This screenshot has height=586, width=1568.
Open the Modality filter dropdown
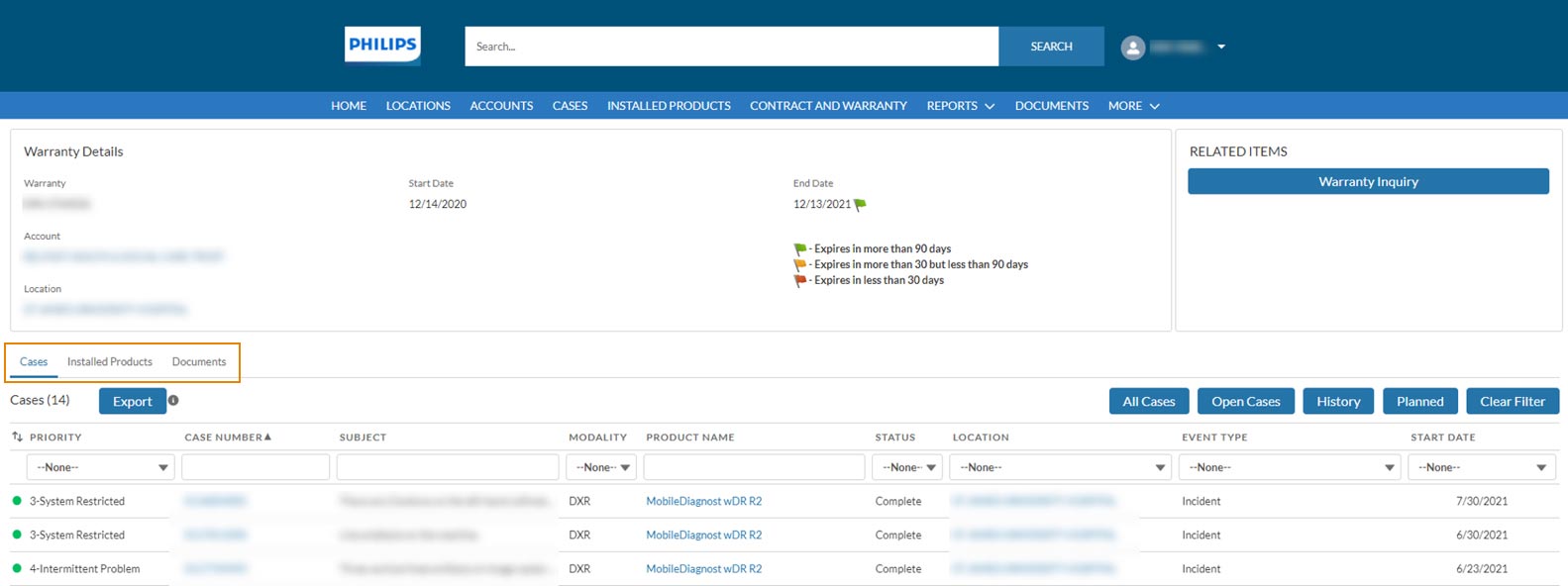[601, 467]
